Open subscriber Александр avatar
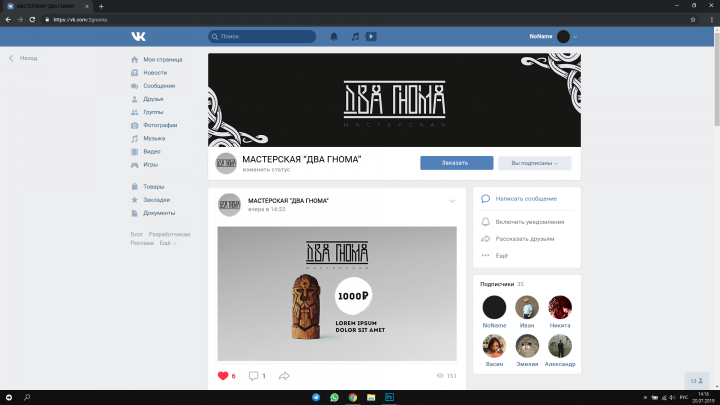720x405 pixels. pyautogui.click(x=560, y=346)
